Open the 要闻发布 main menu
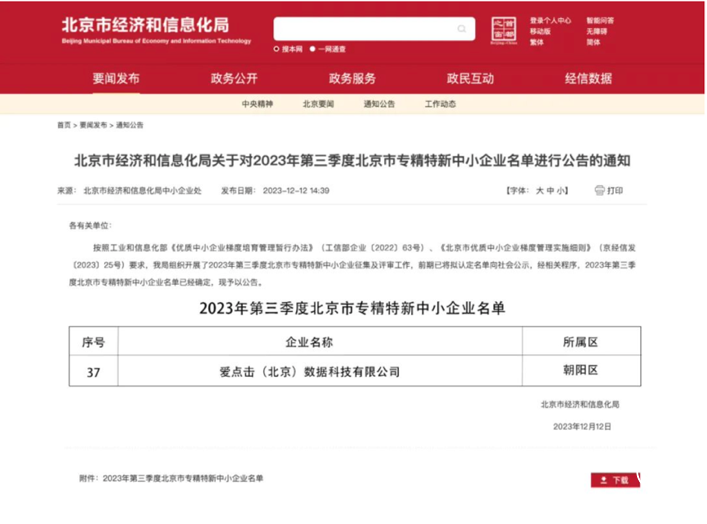This screenshot has height=524, width=707. point(116,78)
